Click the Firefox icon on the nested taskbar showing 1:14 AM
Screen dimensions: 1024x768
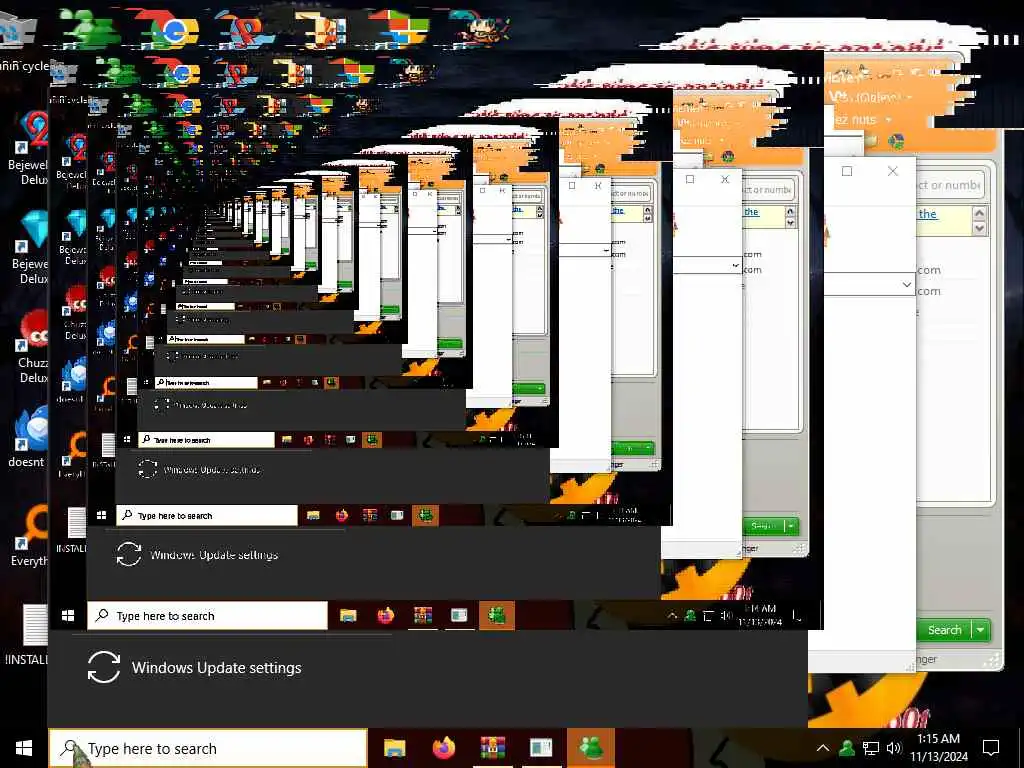pyautogui.click(x=385, y=615)
